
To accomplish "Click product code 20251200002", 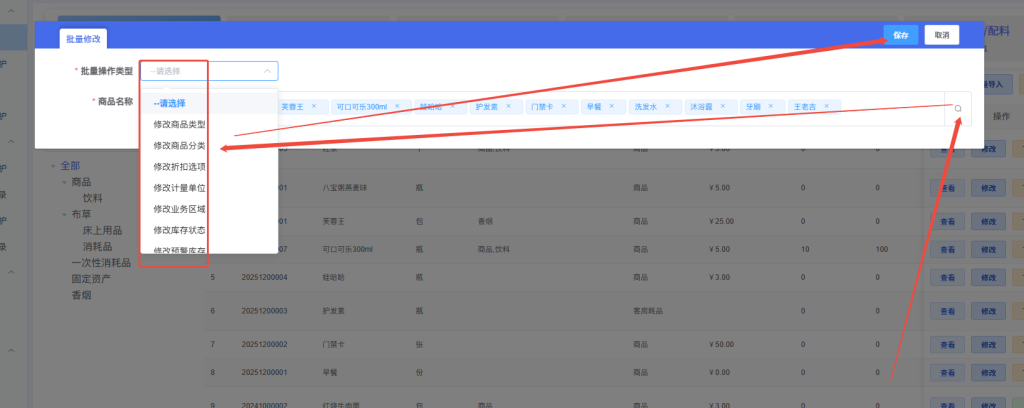I will [264, 344].
